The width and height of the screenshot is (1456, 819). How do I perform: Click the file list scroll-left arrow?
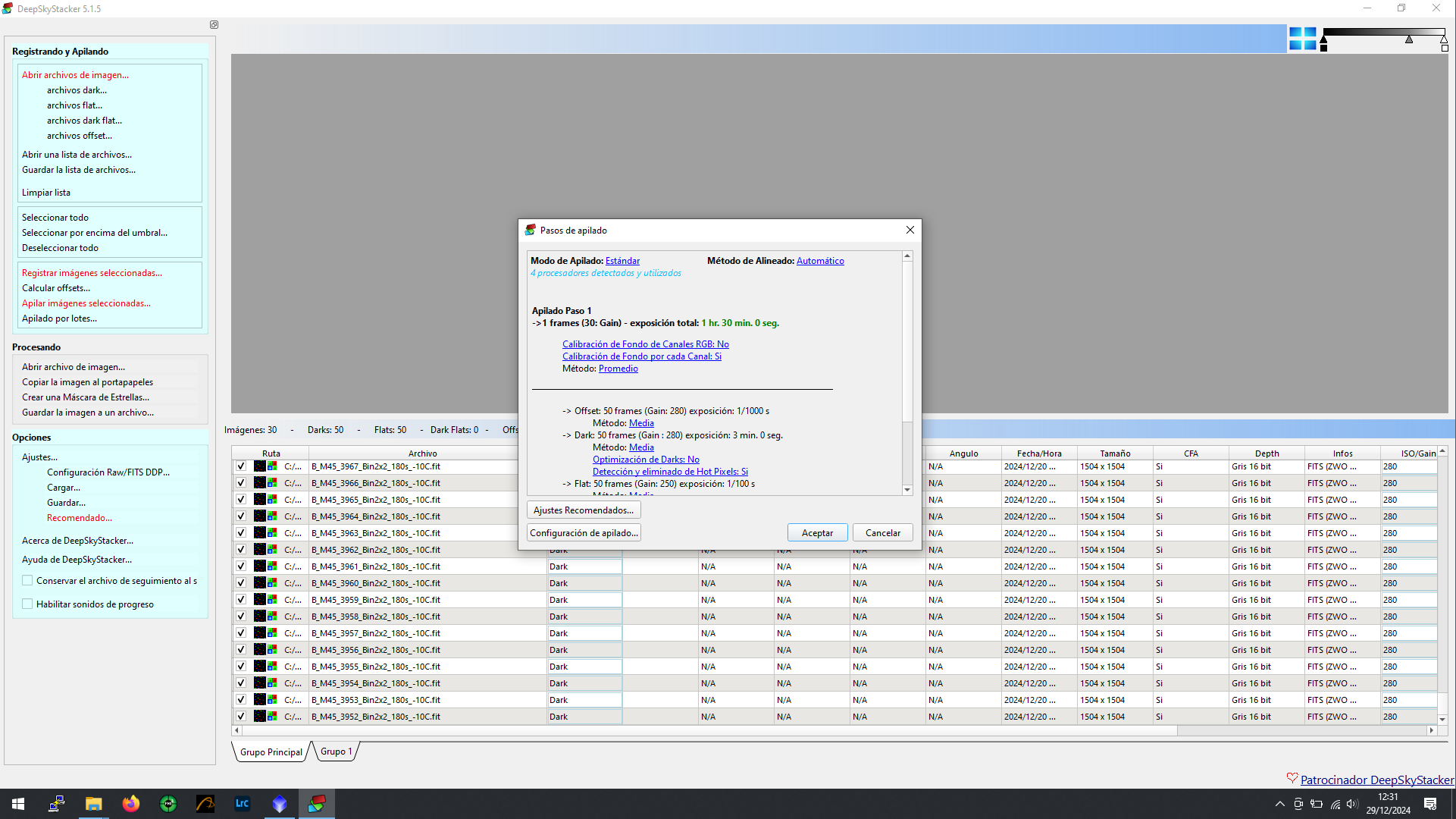click(x=236, y=730)
